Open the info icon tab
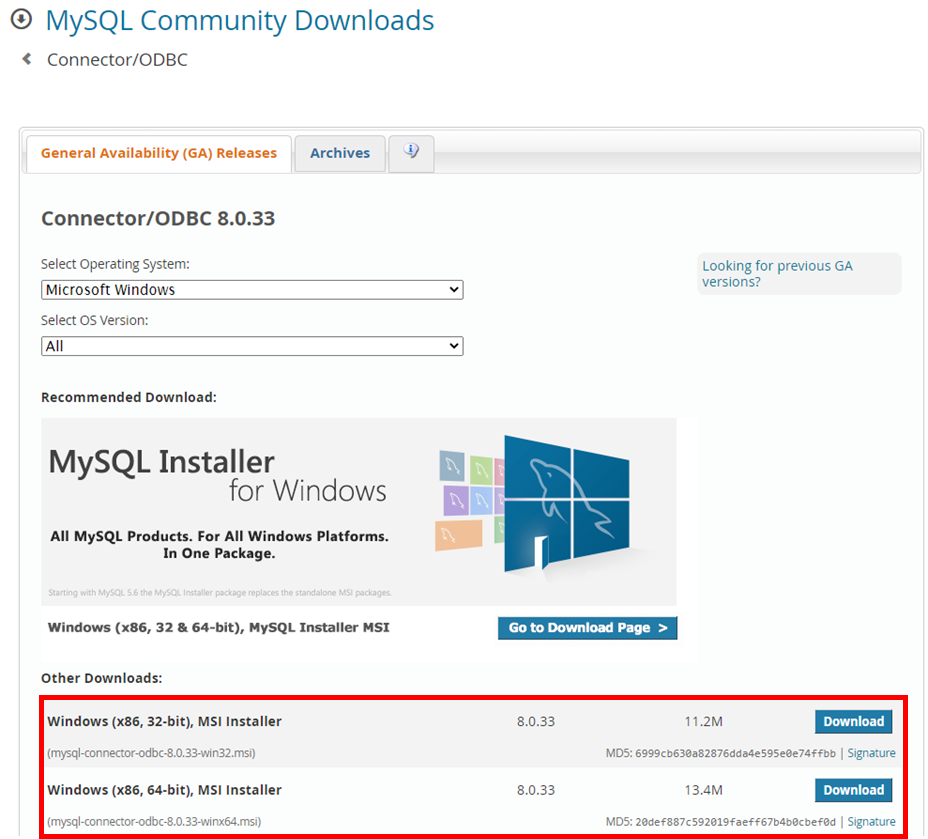928x839 pixels. 411,152
